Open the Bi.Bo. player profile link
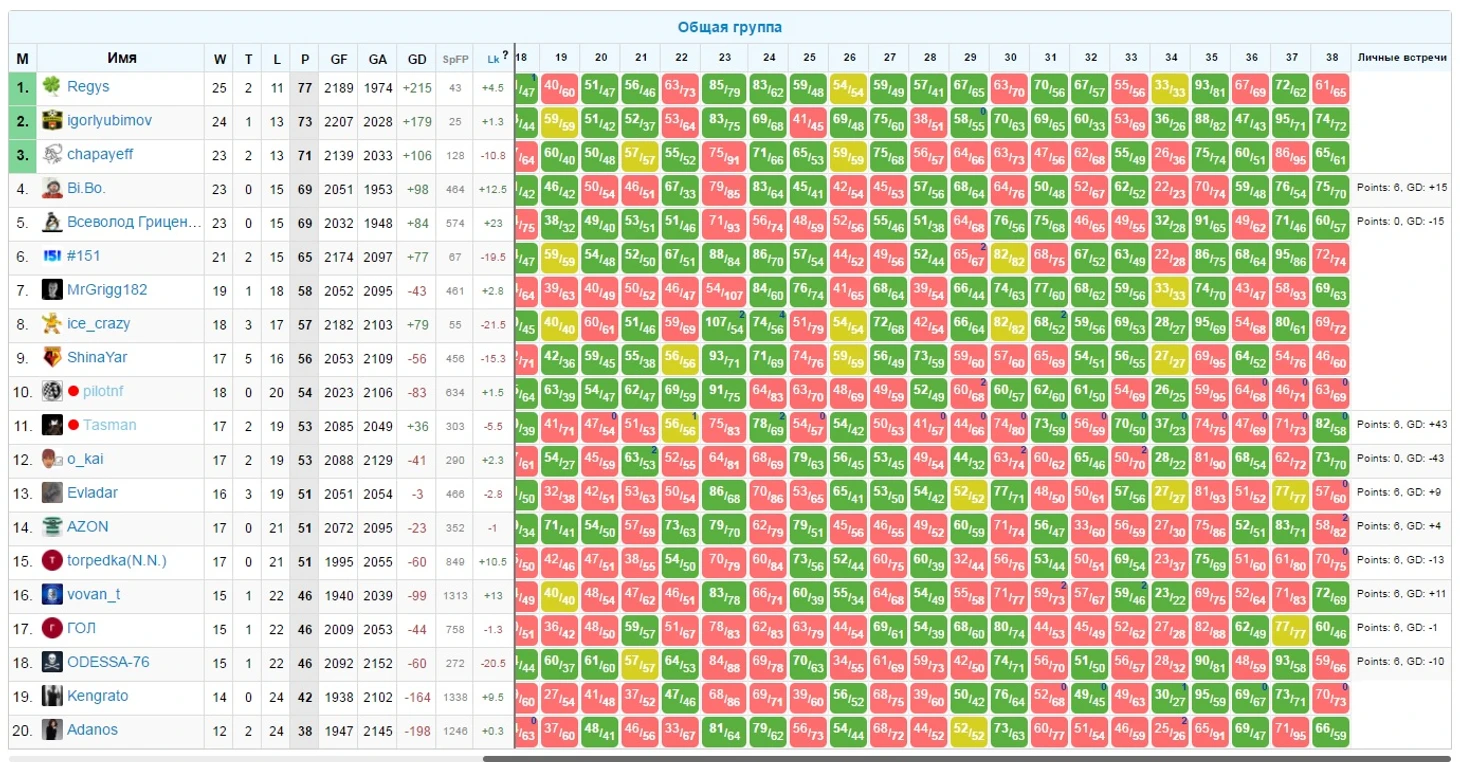Screen dimensions: 1460x762 (x=86, y=188)
